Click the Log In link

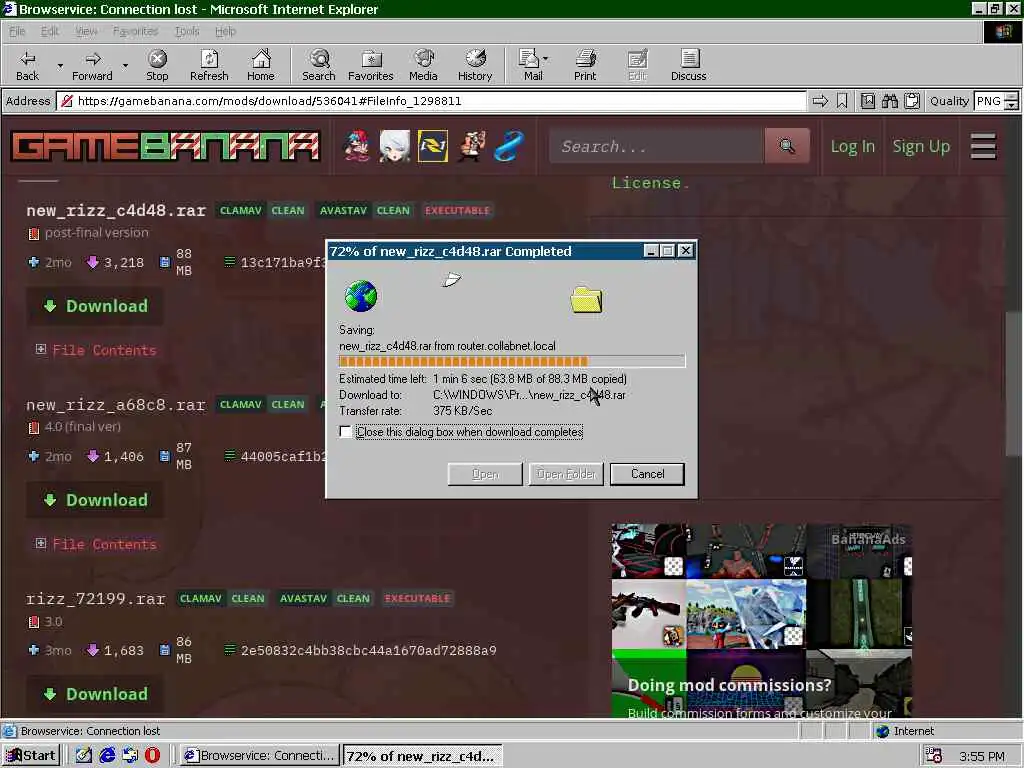tap(852, 146)
